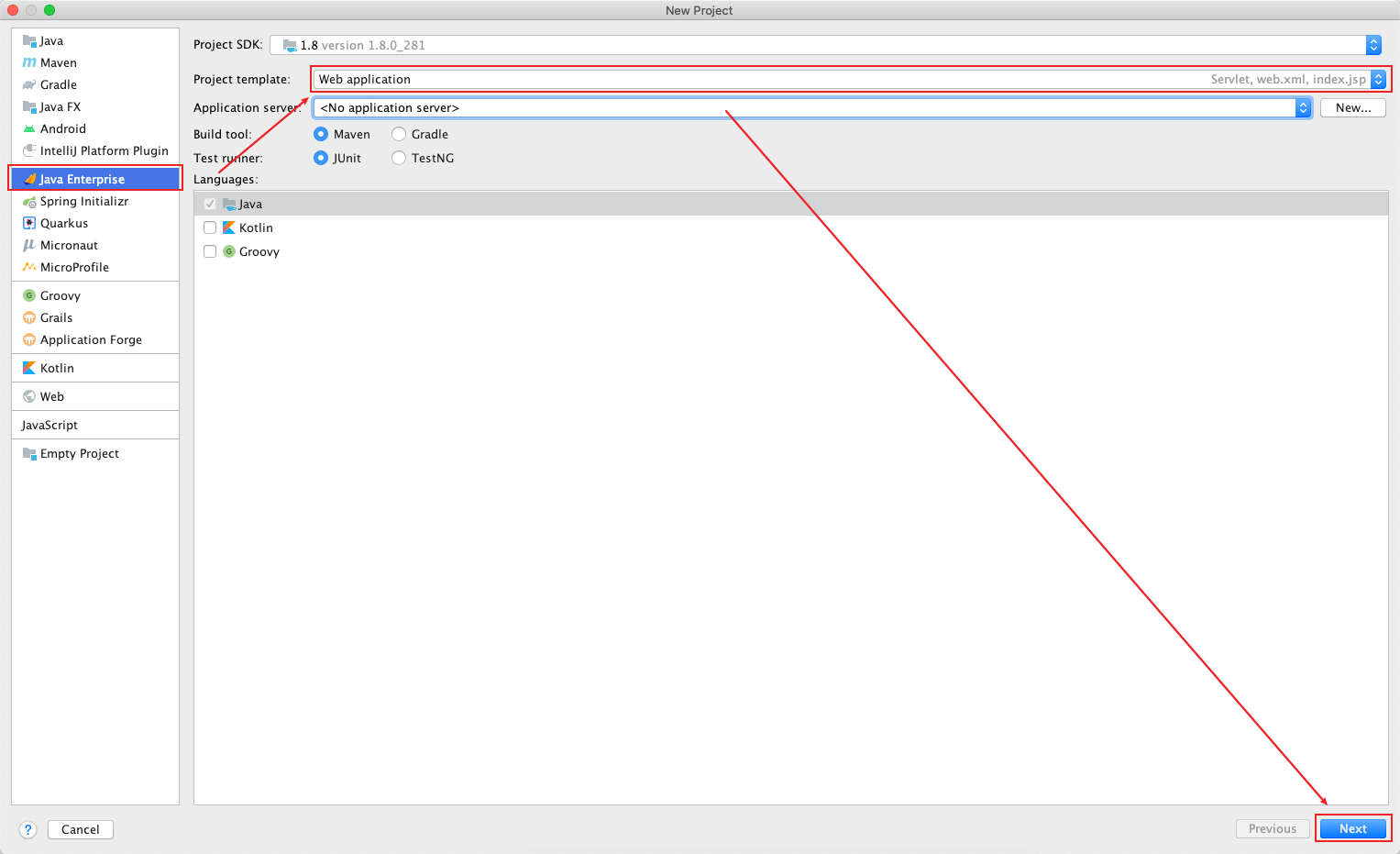The width and height of the screenshot is (1400, 854).
Task: Click 'Servlet, web.xml, index.jsp' hint text
Action: click(1288, 79)
